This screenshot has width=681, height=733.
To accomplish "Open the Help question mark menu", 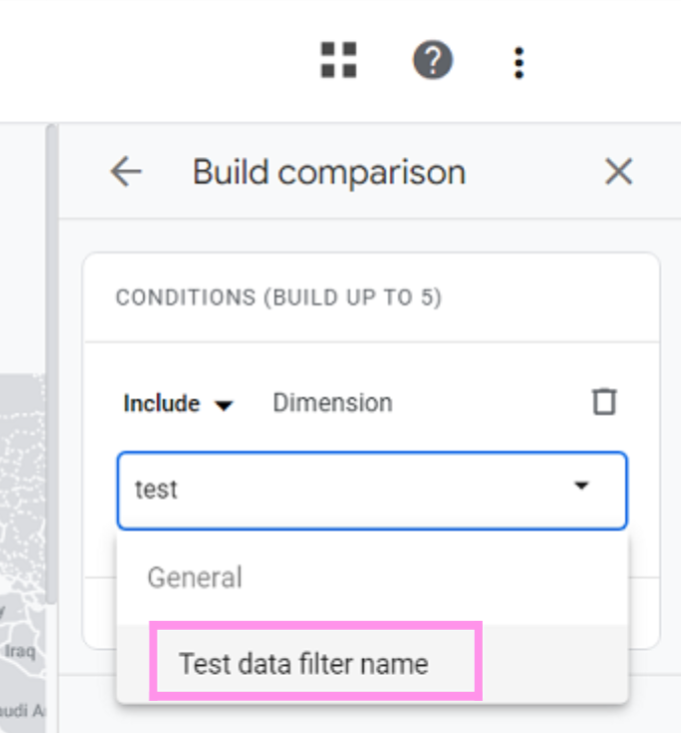I will click(433, 60).
